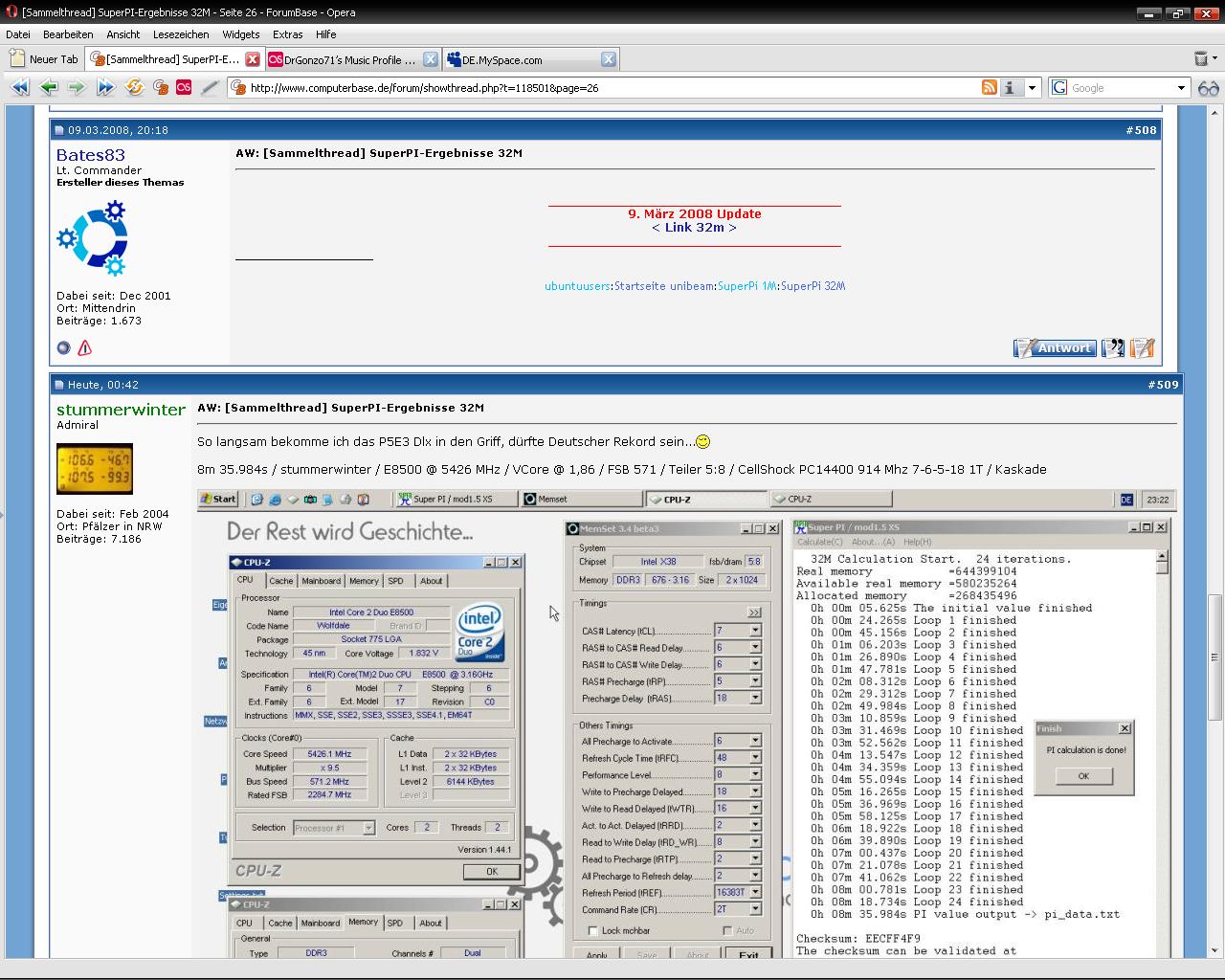Image resolution: width=1225 pixels, height=980 pixels.
Task: Close the DrGonzo71 Music Profile tab
Action: [431, 59]
